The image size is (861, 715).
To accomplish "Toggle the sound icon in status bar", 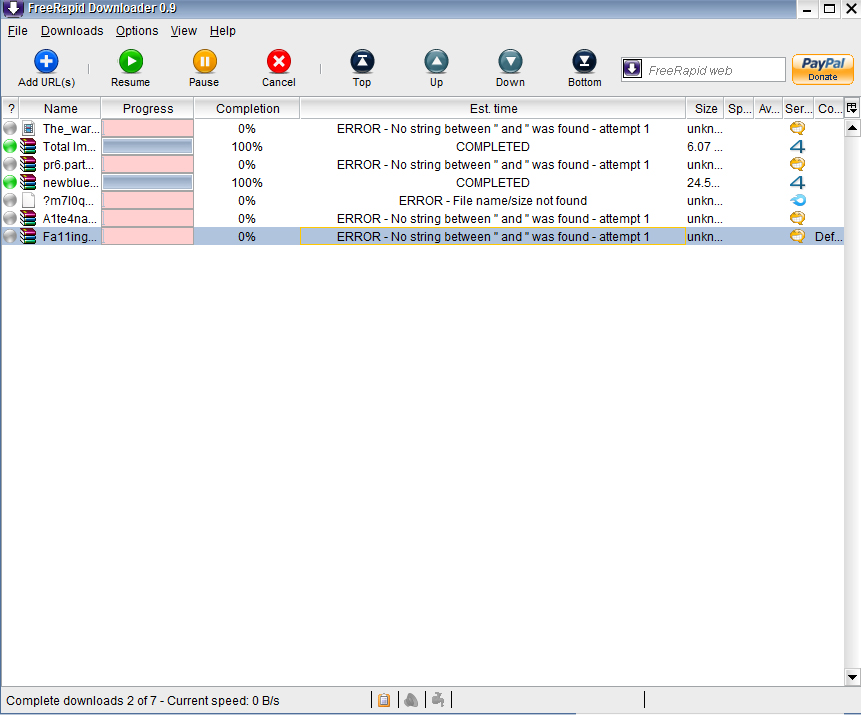I will [x=410, y=700].
